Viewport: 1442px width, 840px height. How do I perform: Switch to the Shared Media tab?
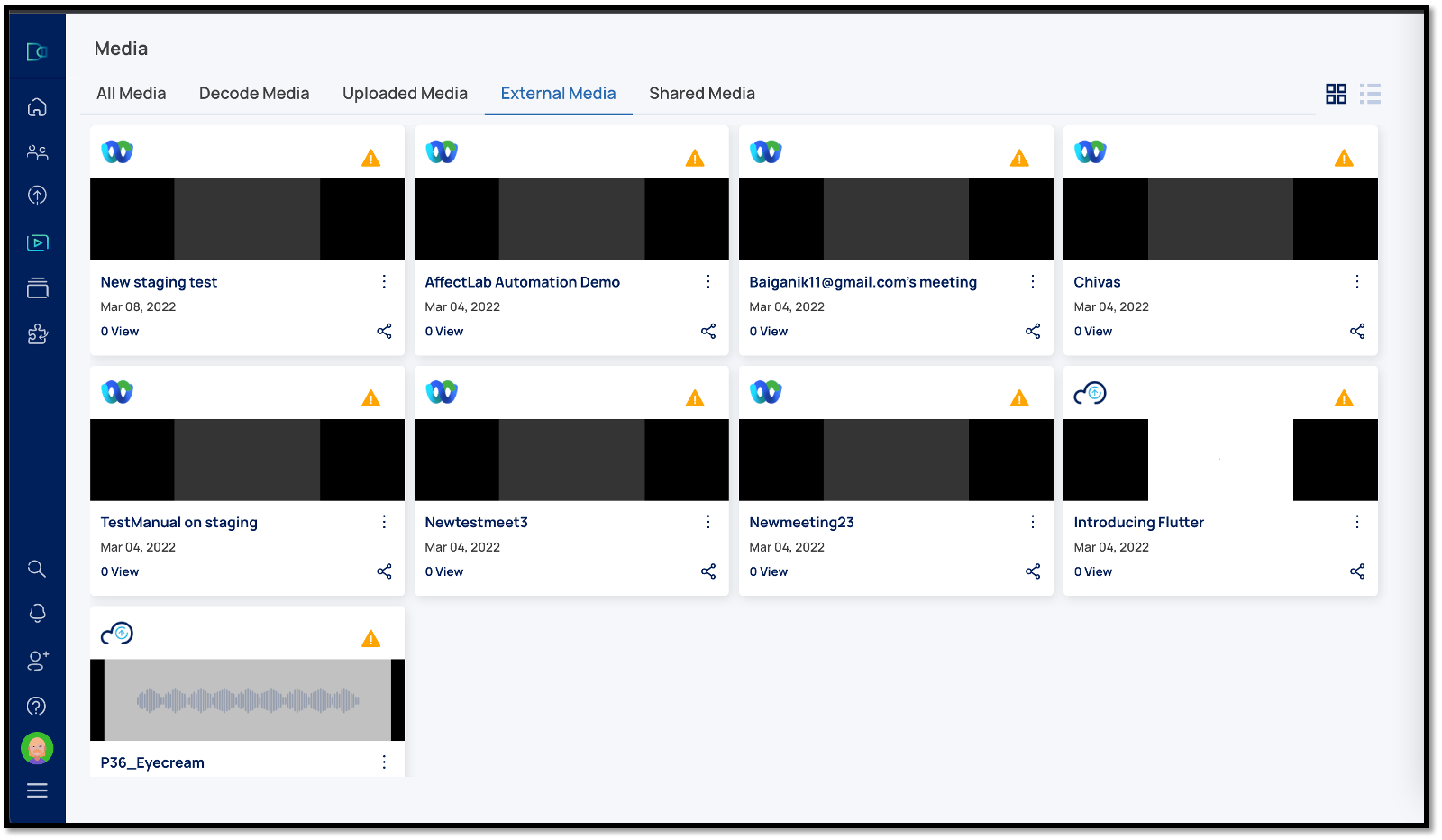702,94
